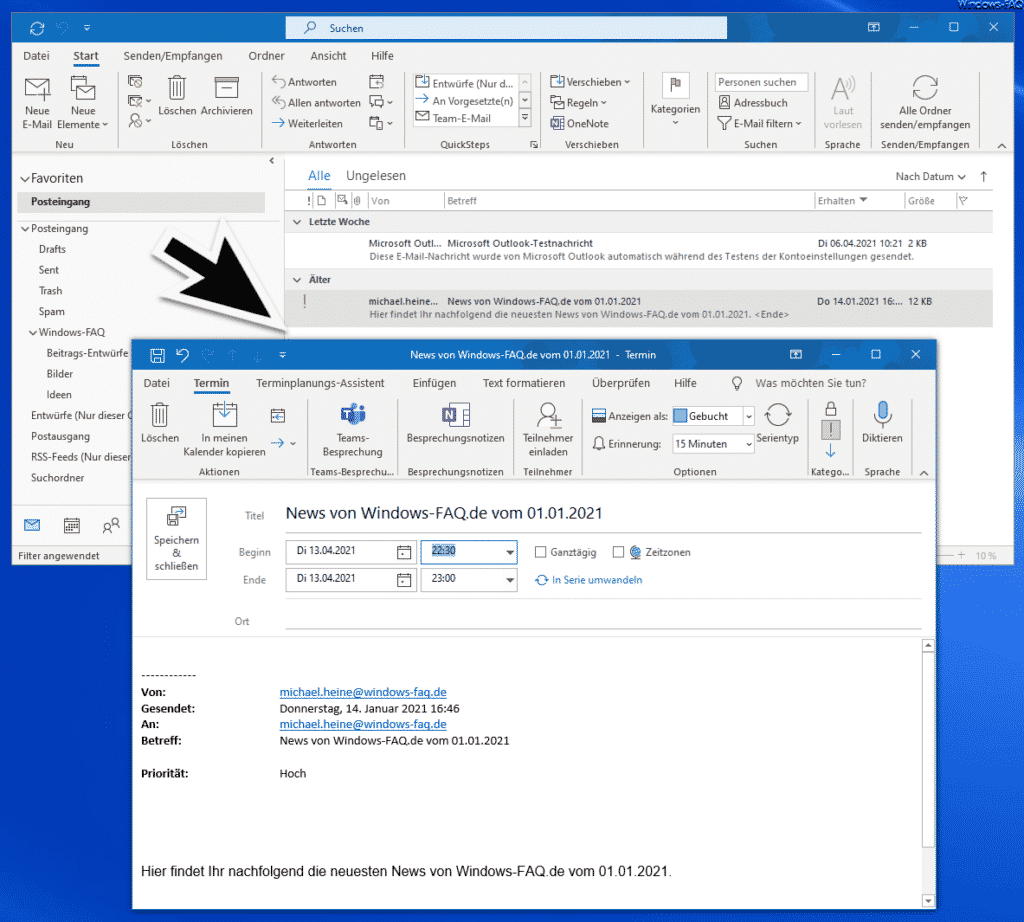Open Ansicht tab in main Outlook window
The width and height of the screenshot is (1024, 922).
[x=328, y=56]
